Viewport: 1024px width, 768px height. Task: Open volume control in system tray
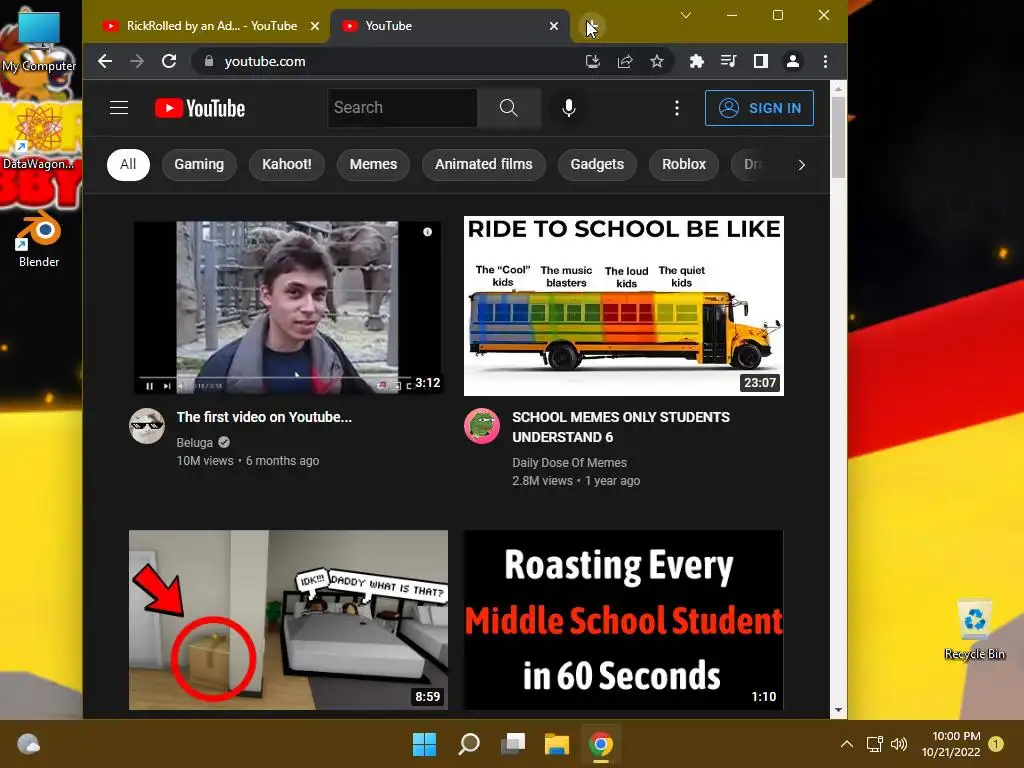(899, 744)
